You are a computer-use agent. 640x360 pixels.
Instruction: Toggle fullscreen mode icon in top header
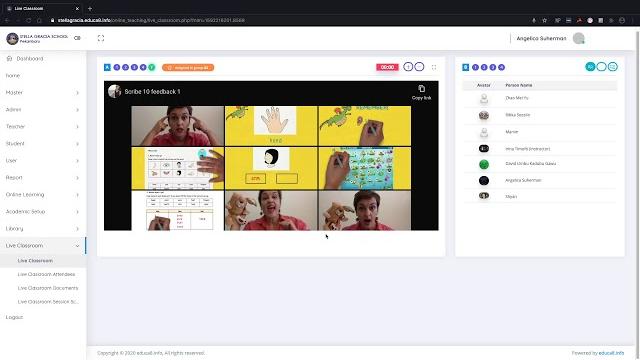(101, 38)
